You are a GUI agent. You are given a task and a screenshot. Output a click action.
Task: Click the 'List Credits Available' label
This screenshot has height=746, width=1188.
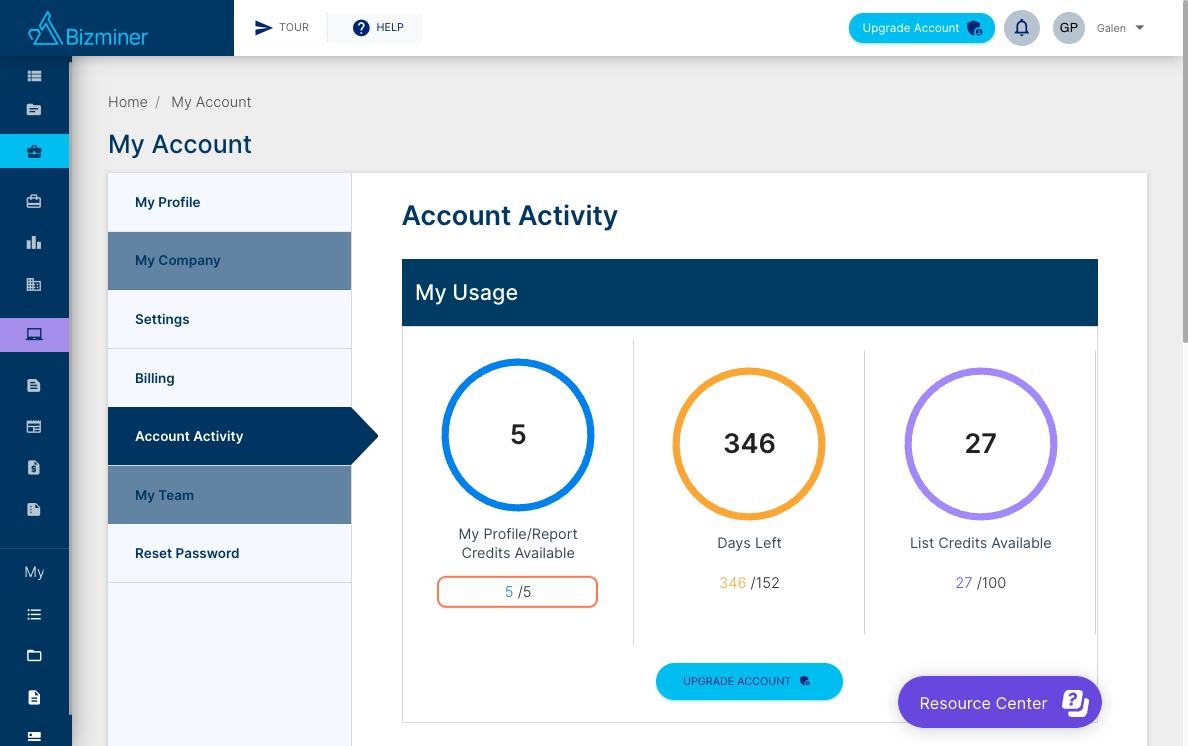click(980, 543)
